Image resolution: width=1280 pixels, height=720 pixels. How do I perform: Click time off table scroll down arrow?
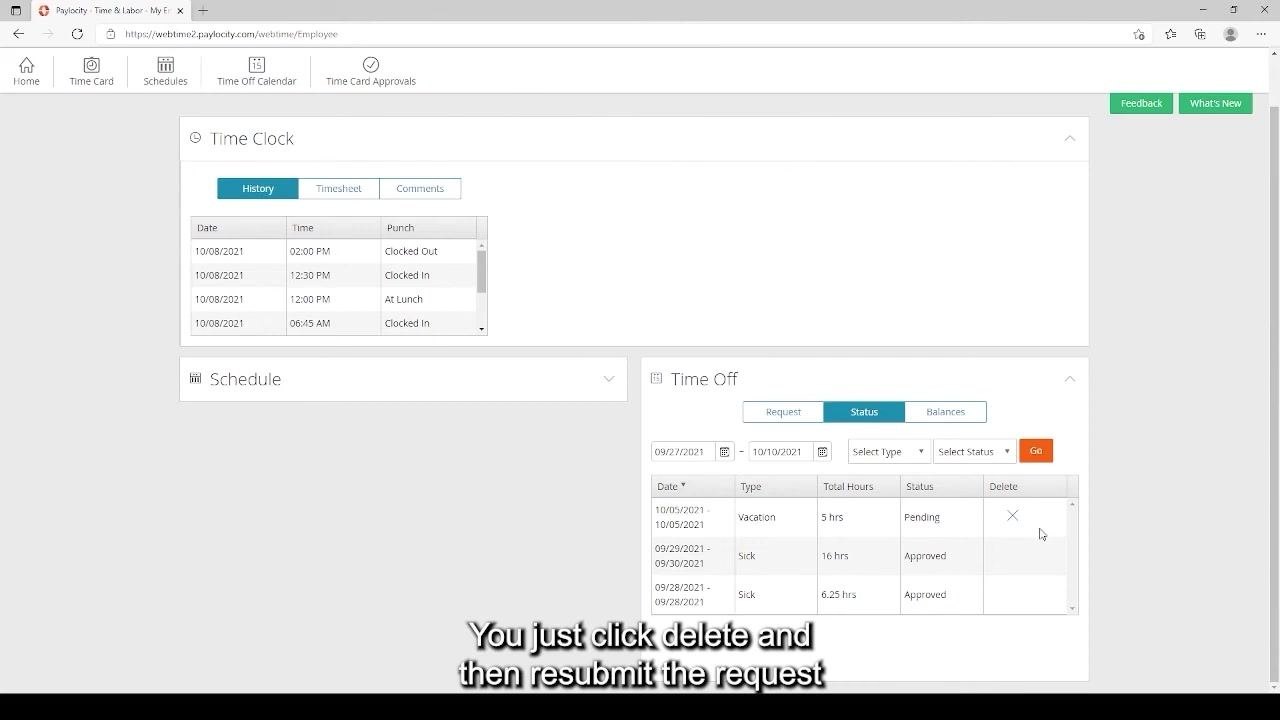click(x=1072, y=608)
